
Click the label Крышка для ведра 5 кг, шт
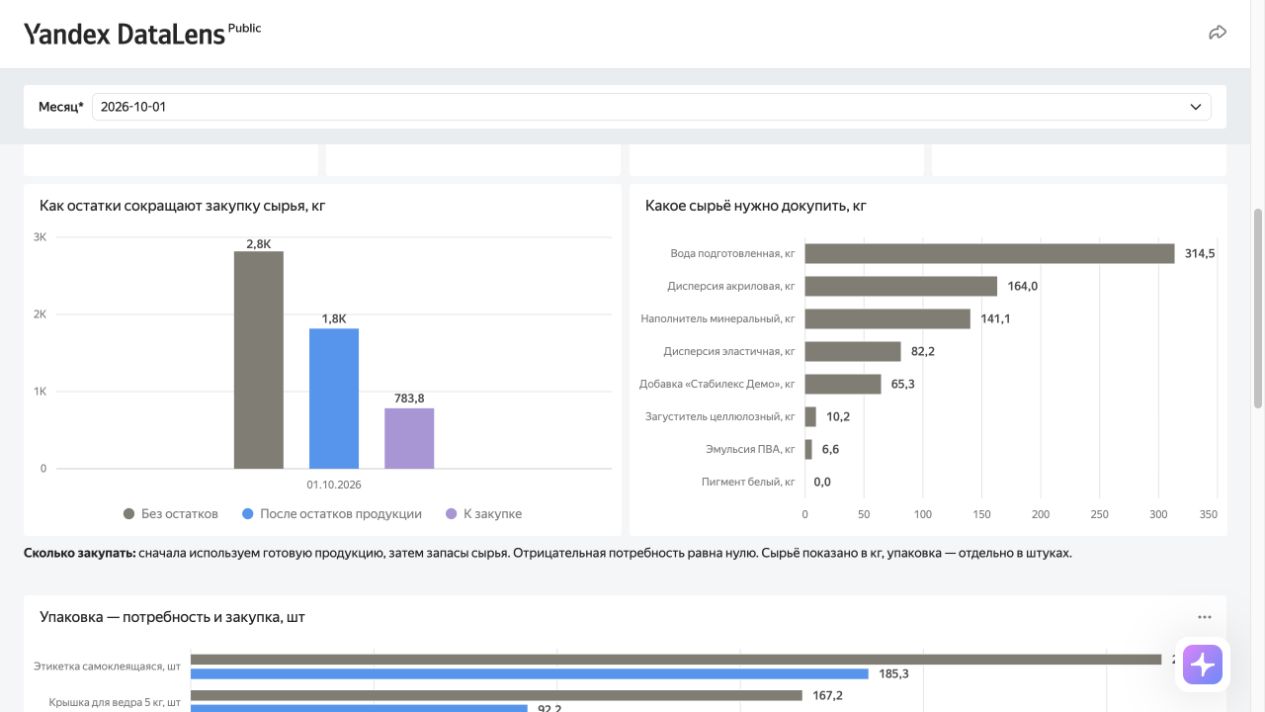[x=115, y=703]
